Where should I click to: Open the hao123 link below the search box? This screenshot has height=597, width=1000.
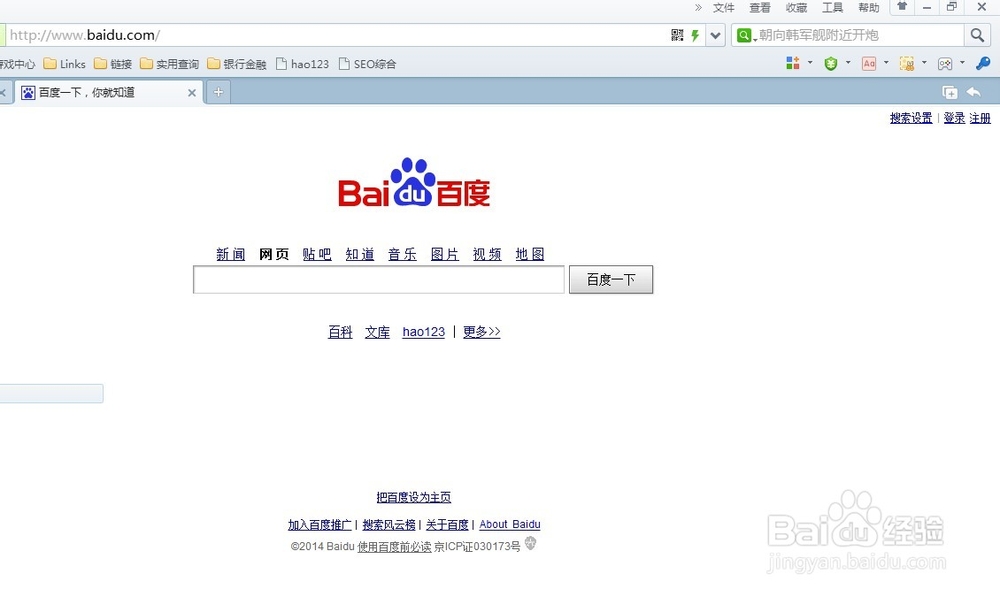coord(423,331)
